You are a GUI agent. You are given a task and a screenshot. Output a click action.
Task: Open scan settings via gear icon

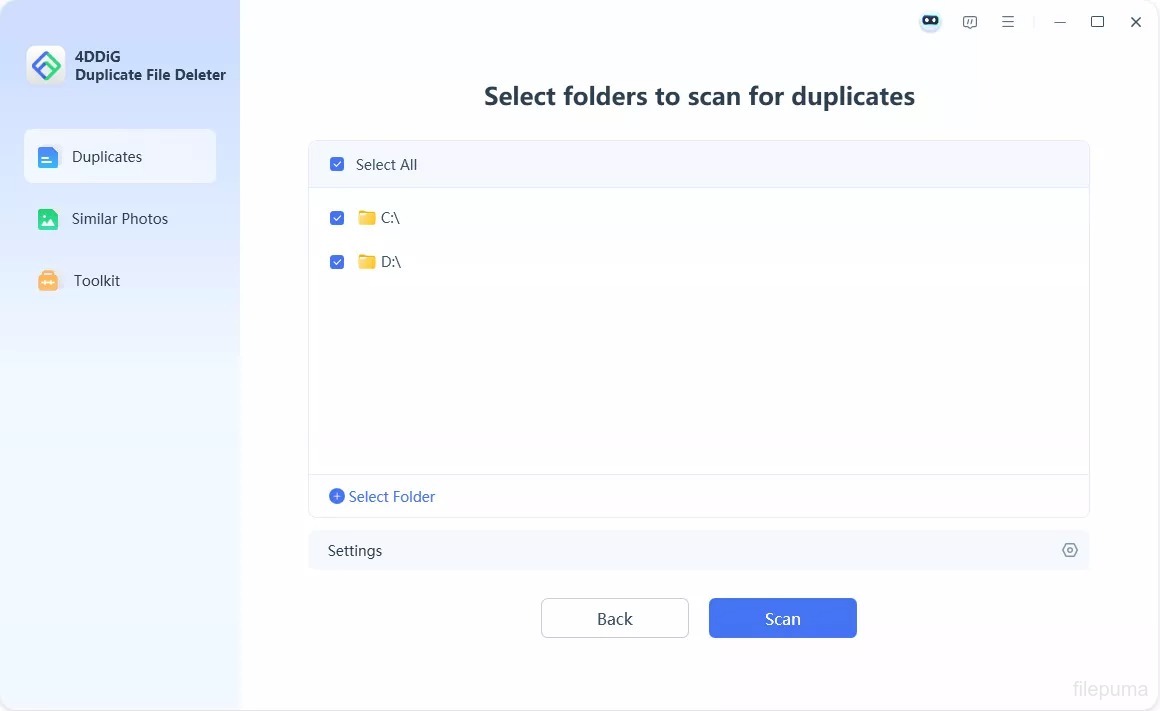point(1069,550)
